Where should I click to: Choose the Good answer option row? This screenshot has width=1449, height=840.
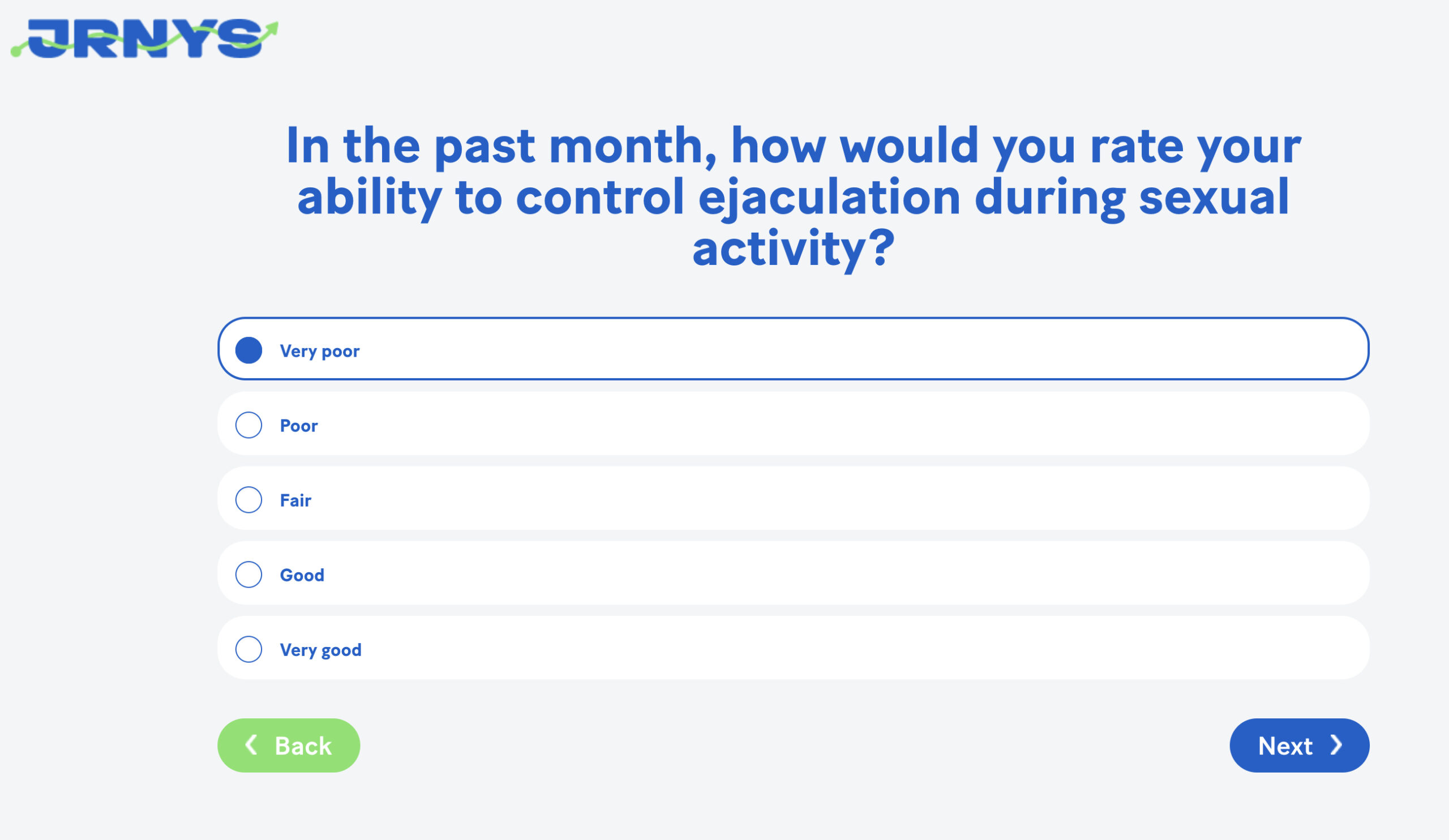(794, 573)
